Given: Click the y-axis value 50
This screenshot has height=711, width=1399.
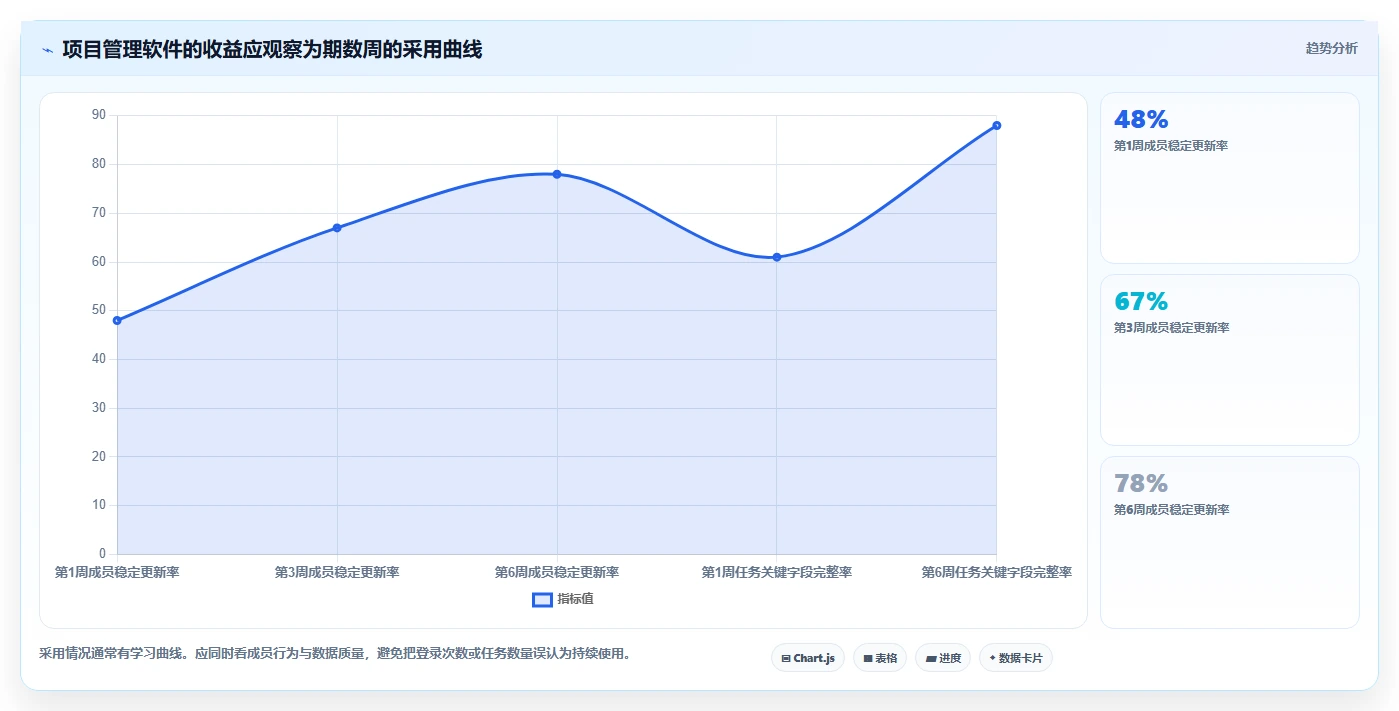Looking at the screenshot, I should click(98, 310).
